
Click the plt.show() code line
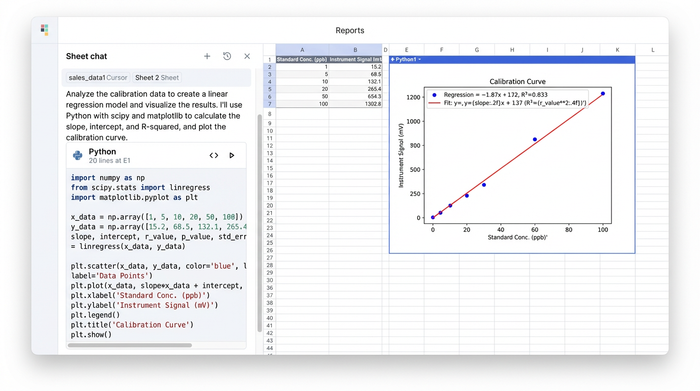pos(91,335)
